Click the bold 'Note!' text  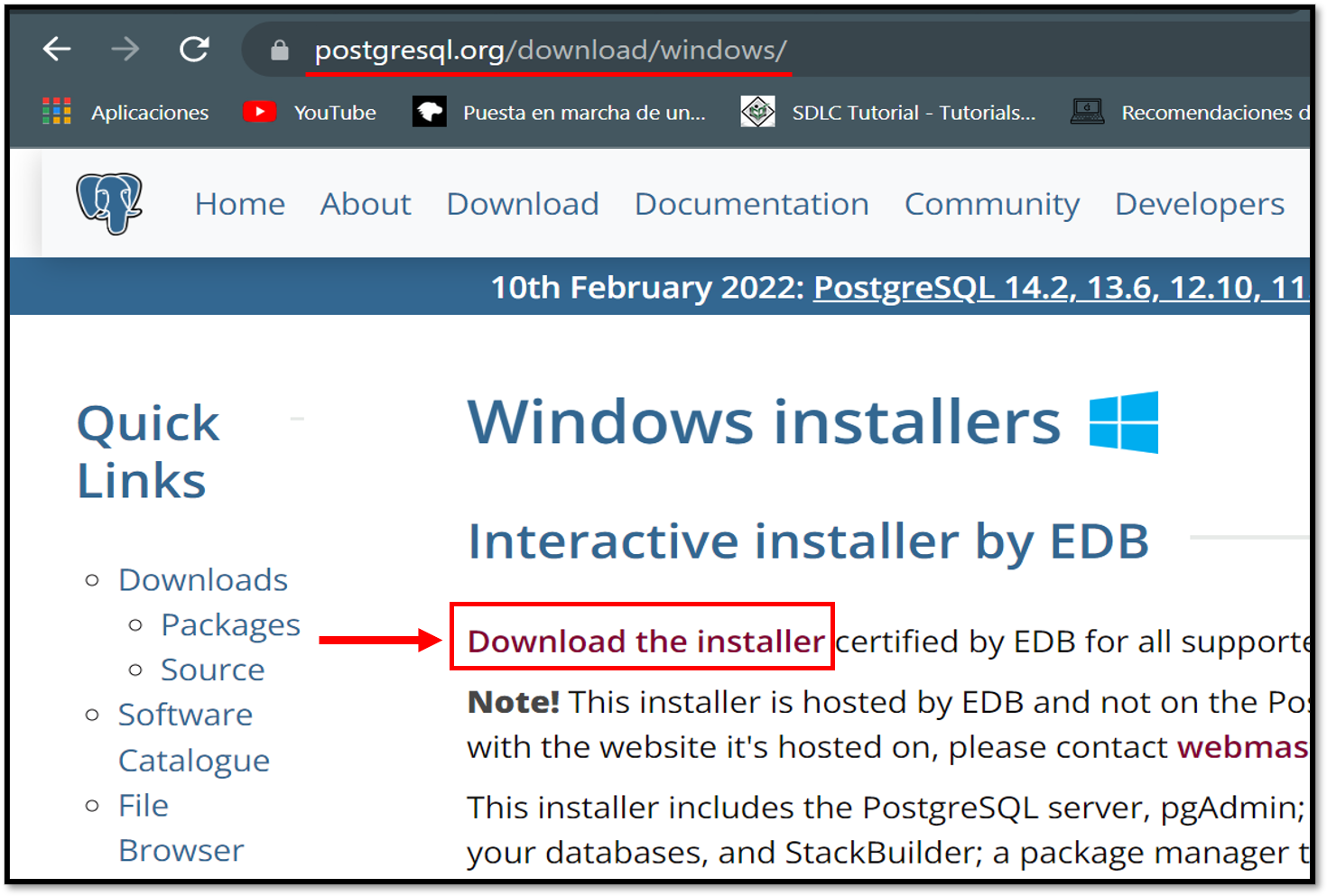(514, 702)
